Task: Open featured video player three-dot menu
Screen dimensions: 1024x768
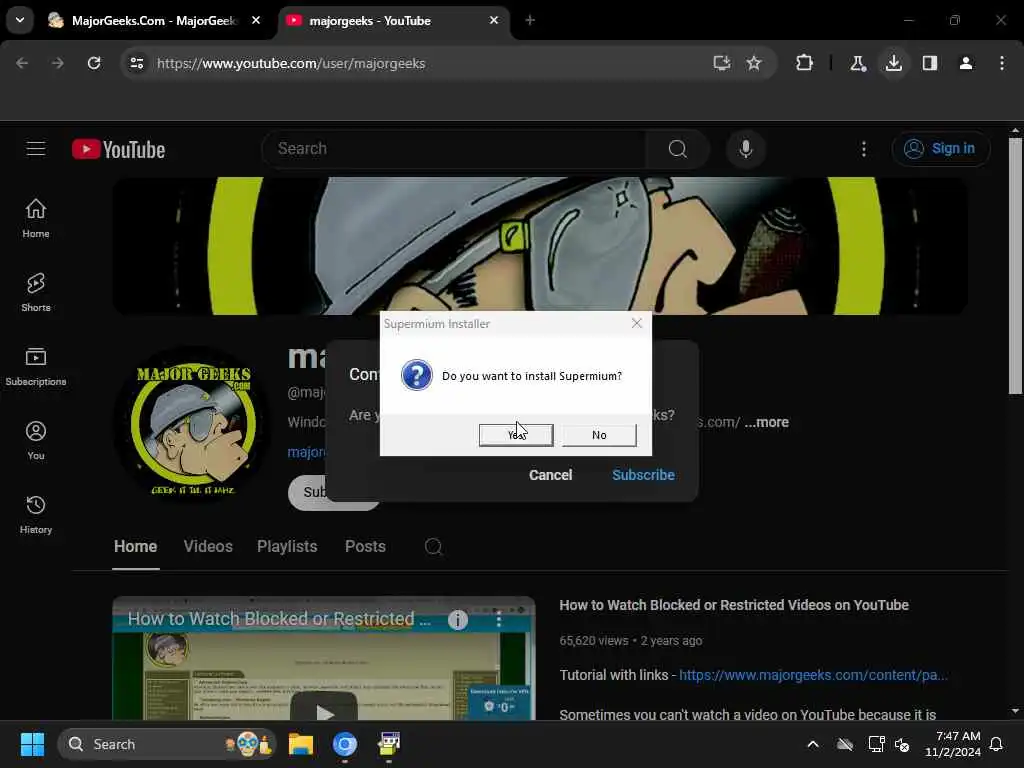Action: click(x=499, y=619)
